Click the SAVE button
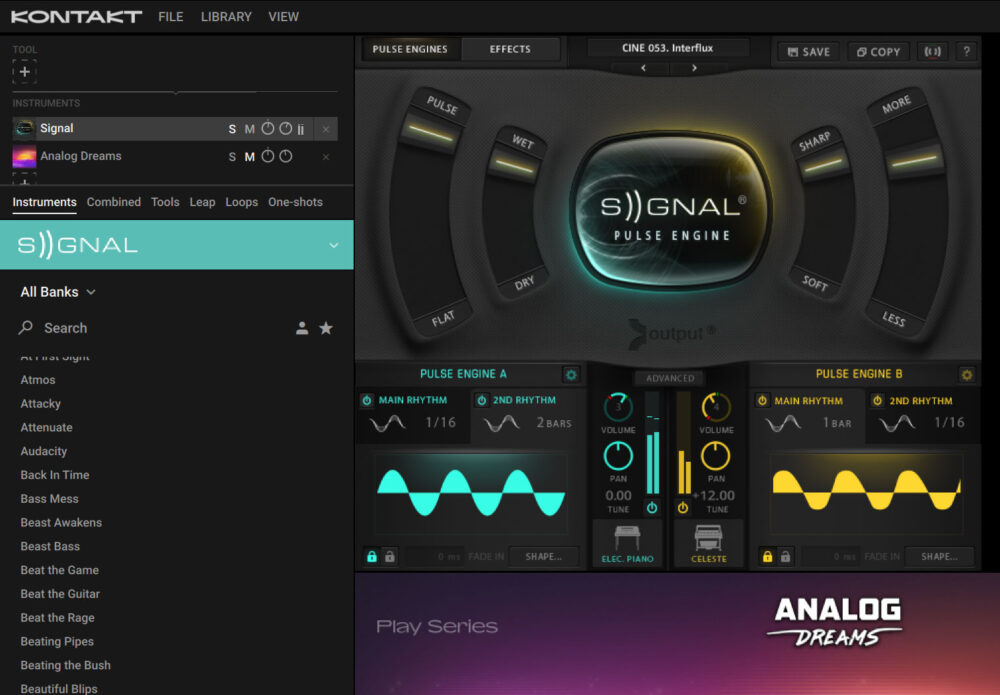This screenshot has height=695, width=1000. coord(809,52)
